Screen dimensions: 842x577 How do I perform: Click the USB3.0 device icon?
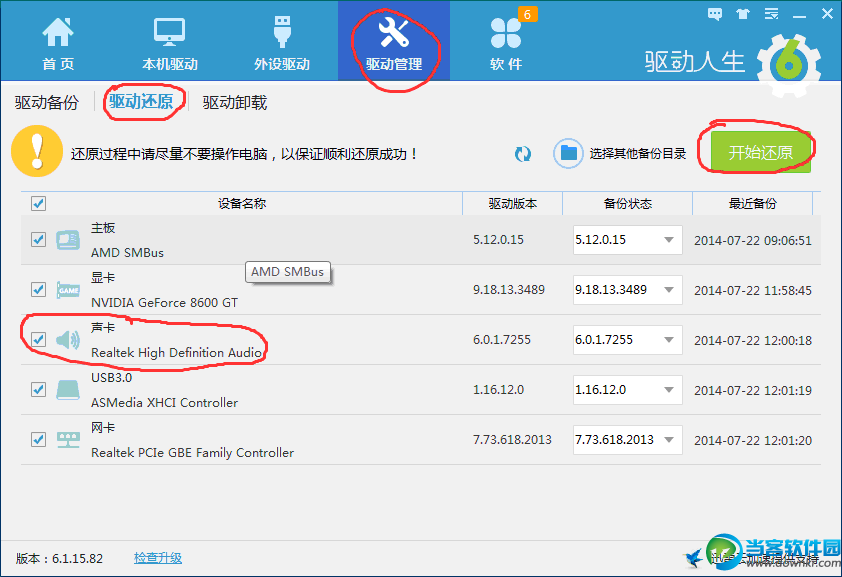(x=68, y=390)
